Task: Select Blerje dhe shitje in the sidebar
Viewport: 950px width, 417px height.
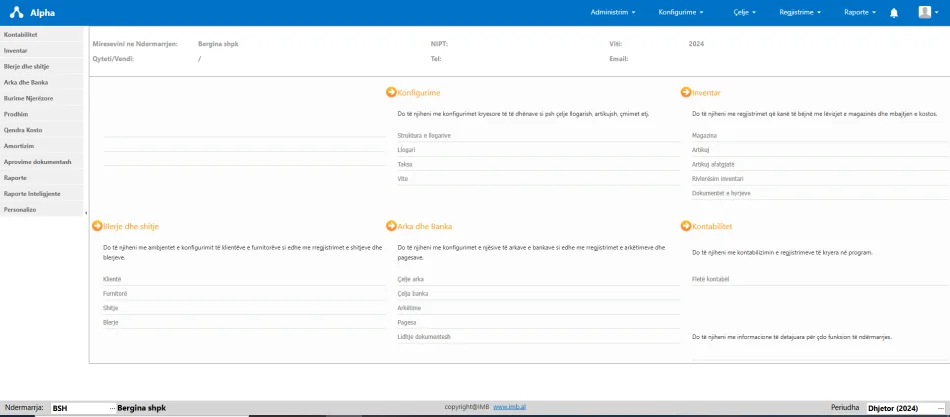Action: point(42,67)
